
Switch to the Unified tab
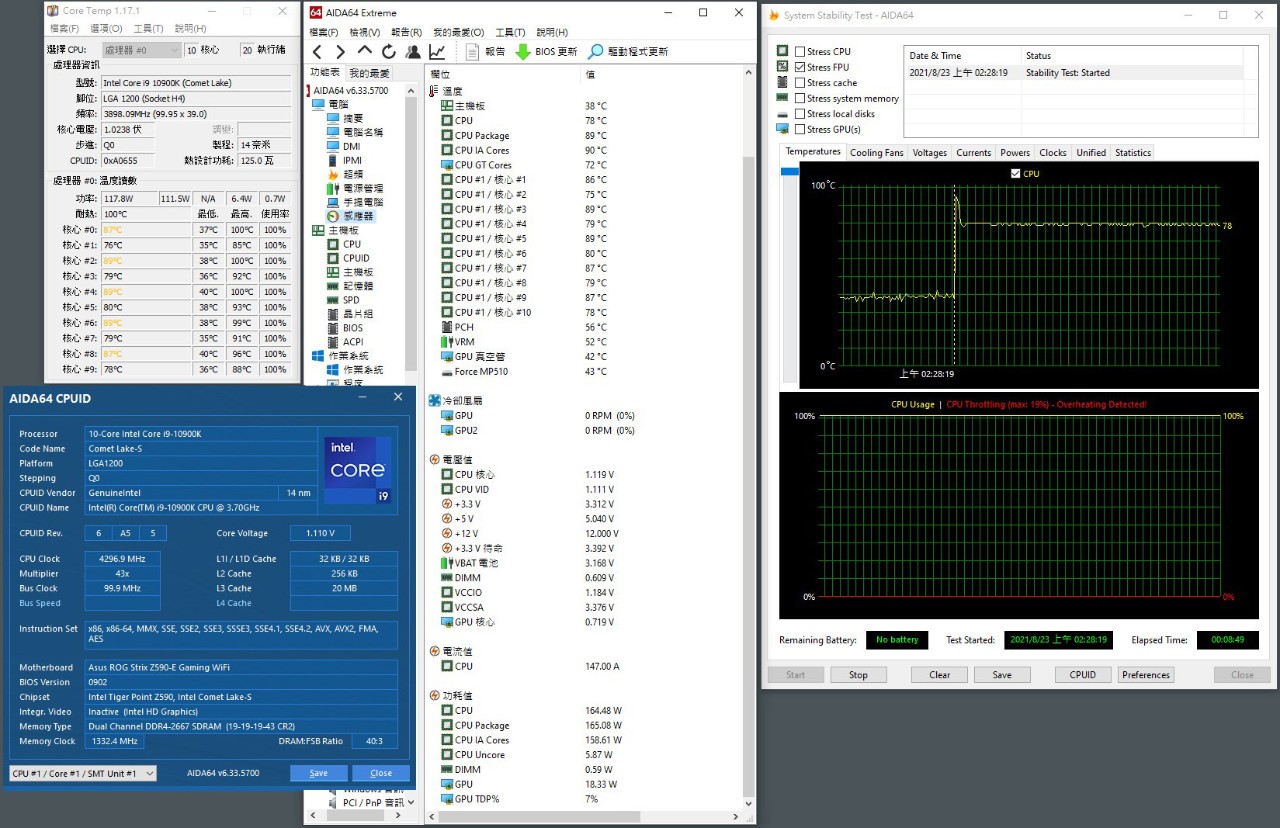pos(1090,153)
